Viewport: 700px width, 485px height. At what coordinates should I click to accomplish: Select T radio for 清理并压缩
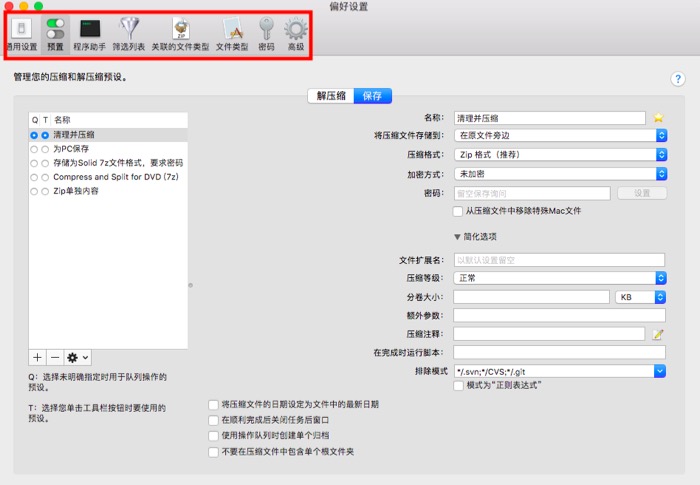pyautogui.click(x=45, y=135)
